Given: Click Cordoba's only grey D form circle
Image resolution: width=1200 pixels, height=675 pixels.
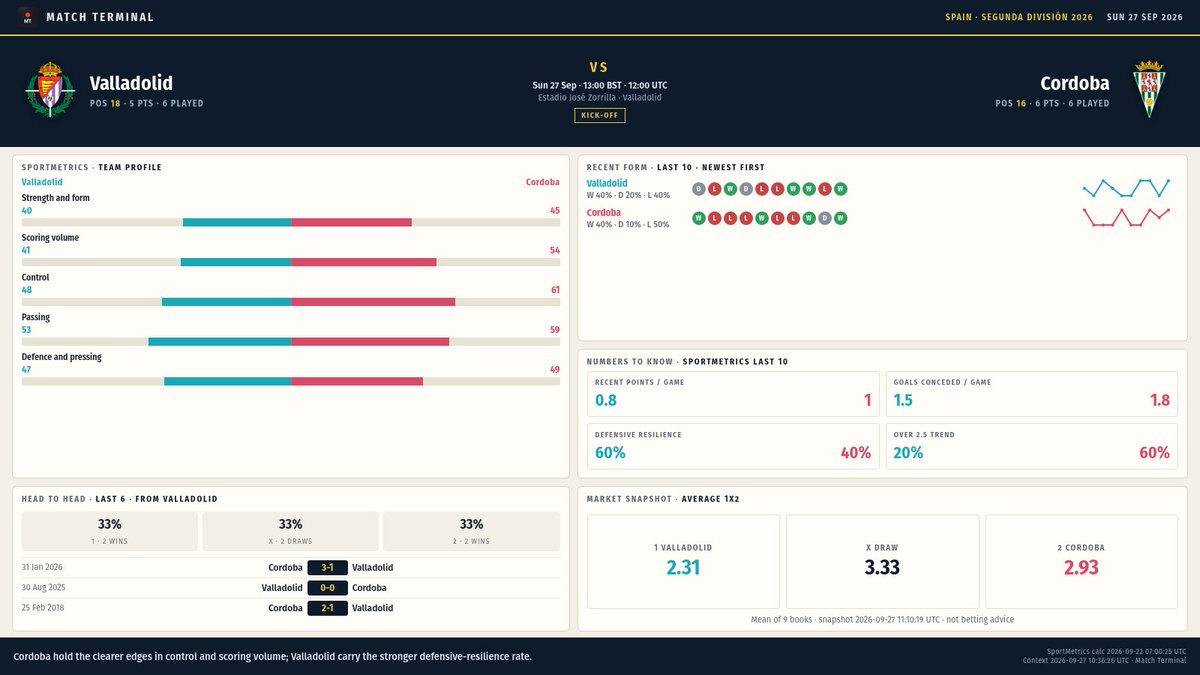Looking at the screenshot, I should coord(825,218).
